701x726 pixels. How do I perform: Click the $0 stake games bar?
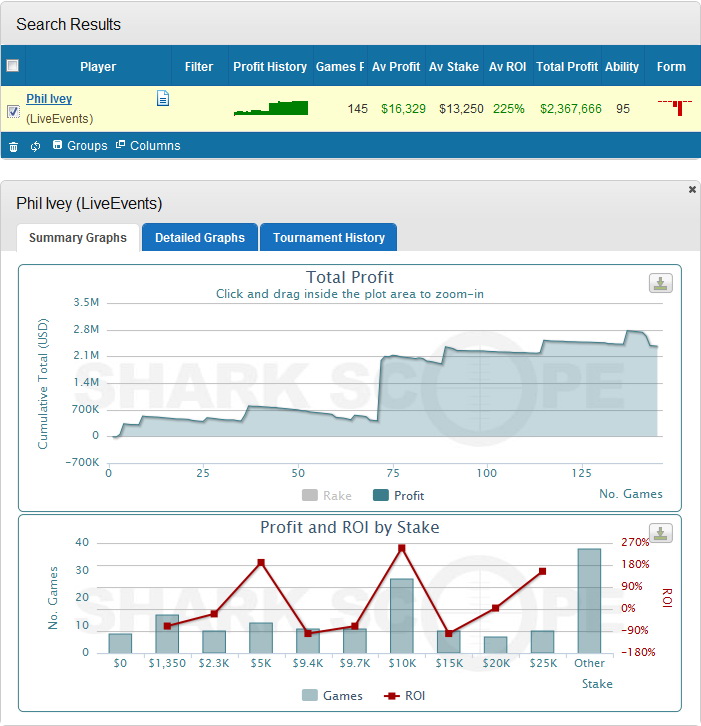point(120,643)
